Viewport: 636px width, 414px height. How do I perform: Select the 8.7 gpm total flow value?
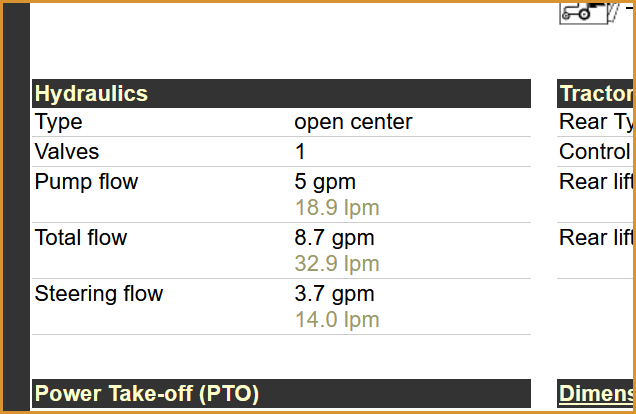(334, 238)
